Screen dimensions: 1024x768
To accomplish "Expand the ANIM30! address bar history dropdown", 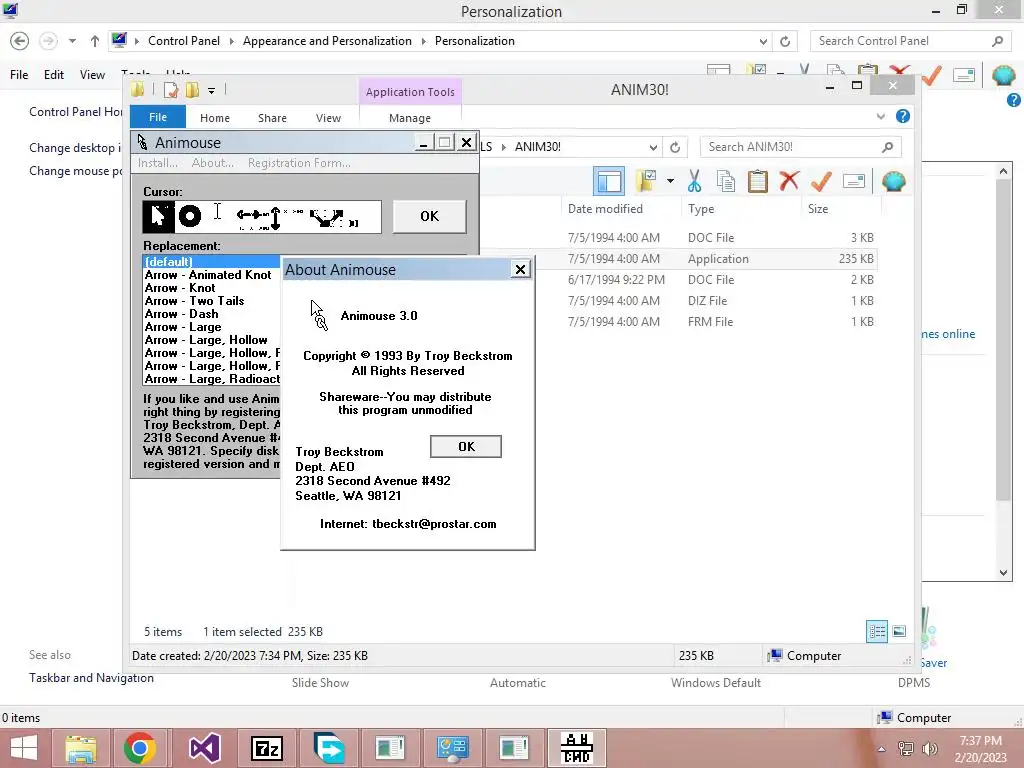I will click(653, 147).
